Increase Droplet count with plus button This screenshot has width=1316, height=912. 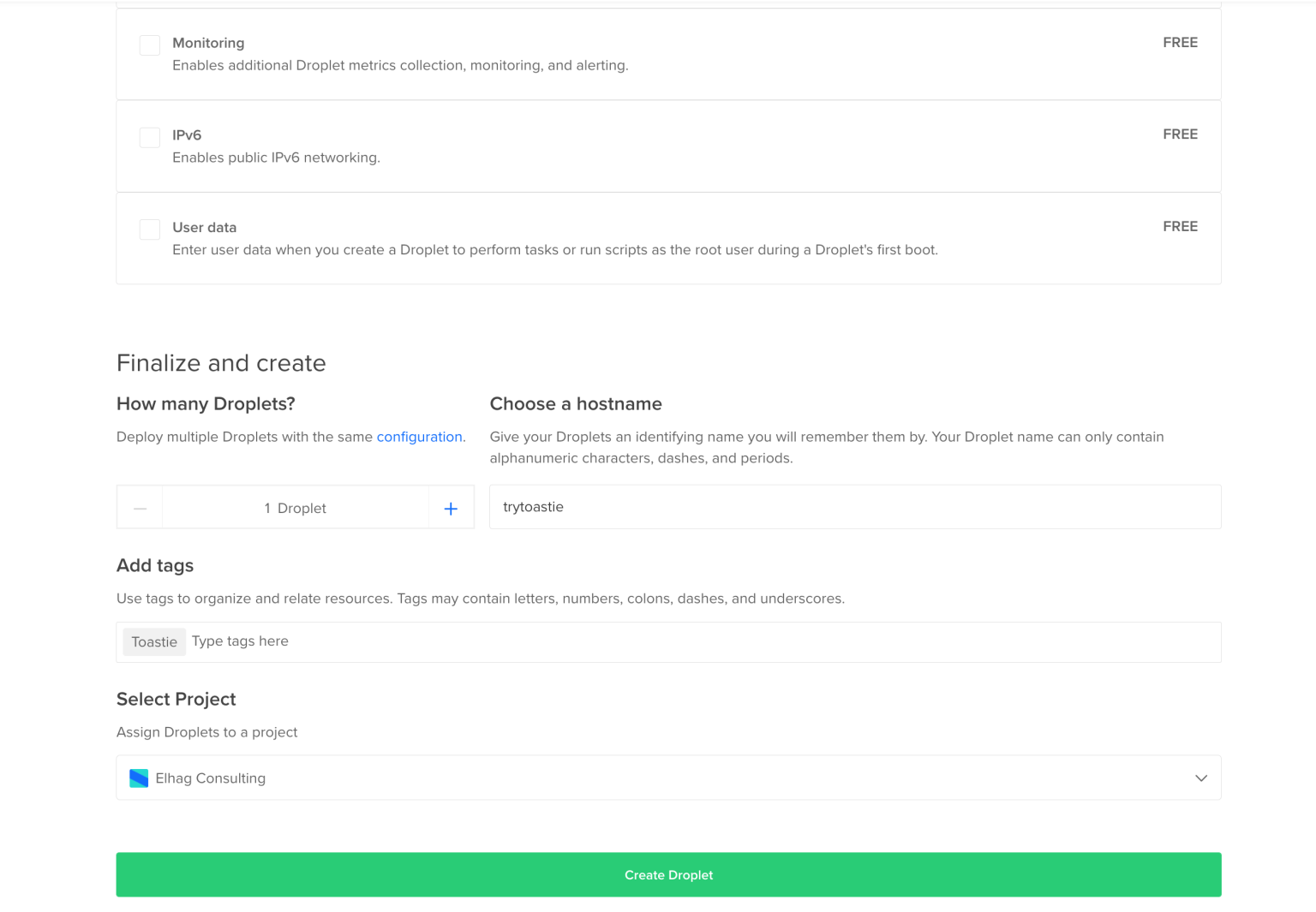[x=451, y=509]
